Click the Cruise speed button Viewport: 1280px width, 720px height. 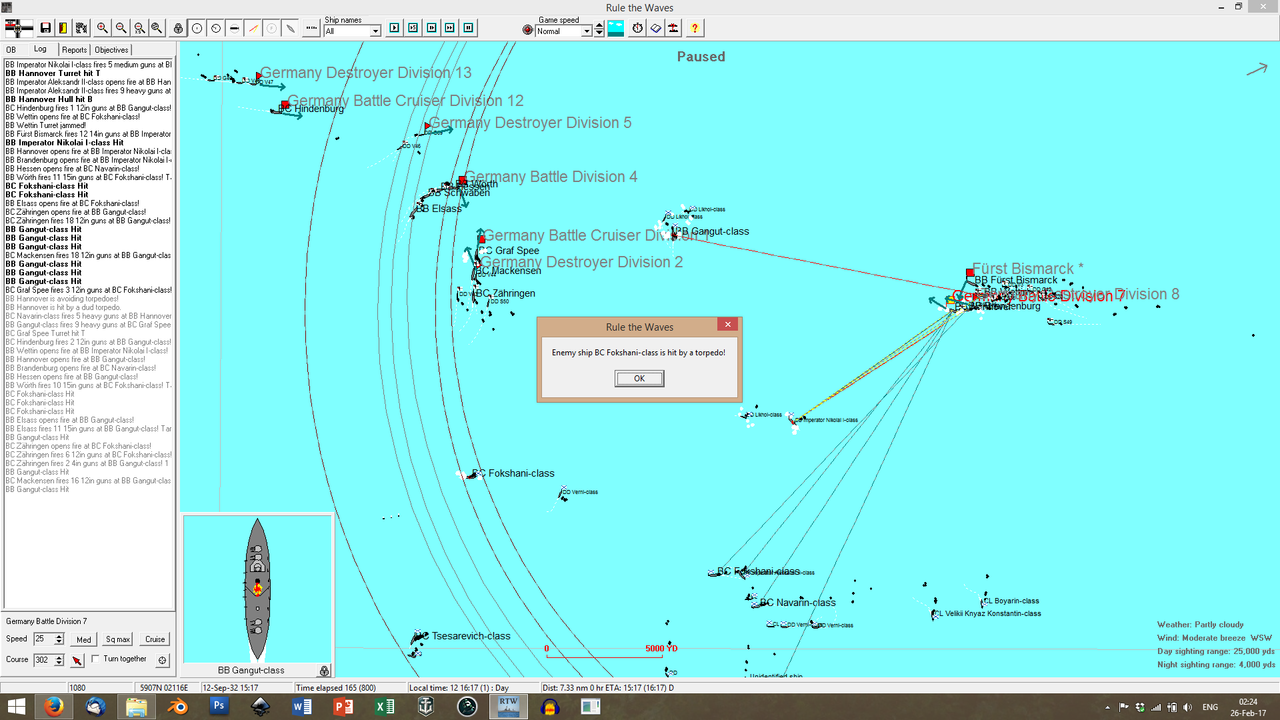[x=154, y=638]
